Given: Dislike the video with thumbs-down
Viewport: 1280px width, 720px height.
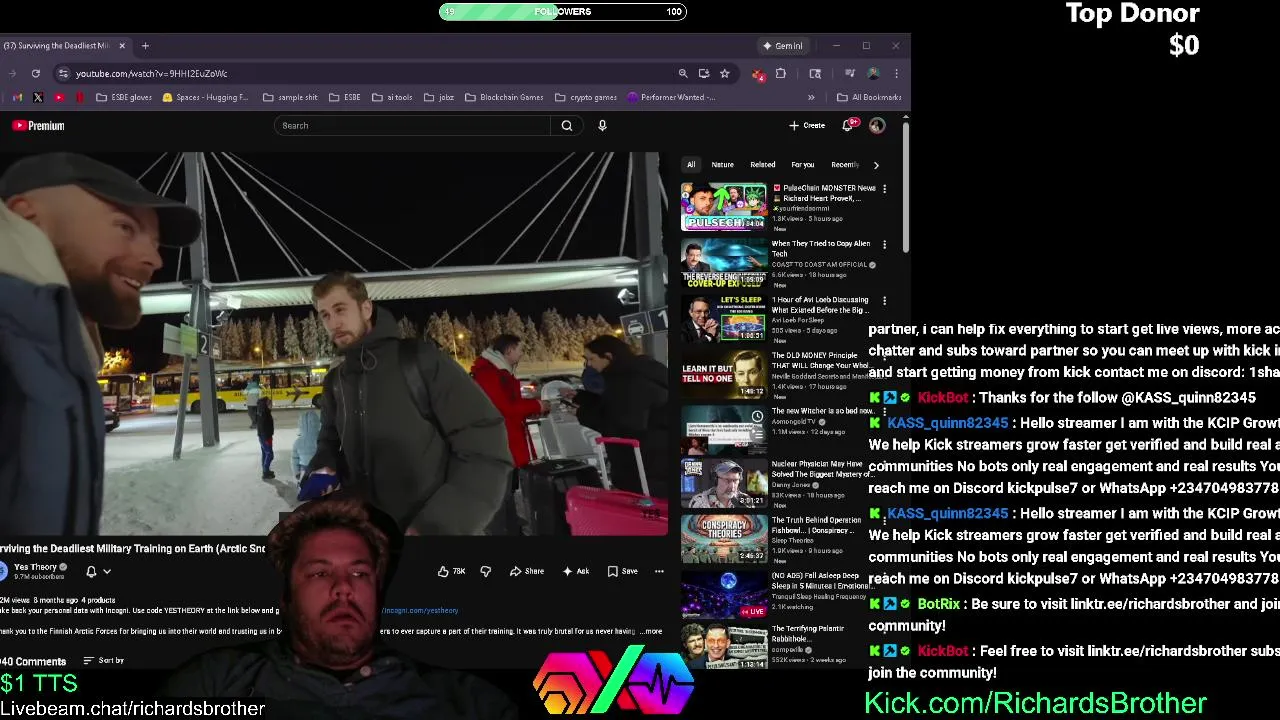Looking at the screenshot, I should [x=485, y=571].
